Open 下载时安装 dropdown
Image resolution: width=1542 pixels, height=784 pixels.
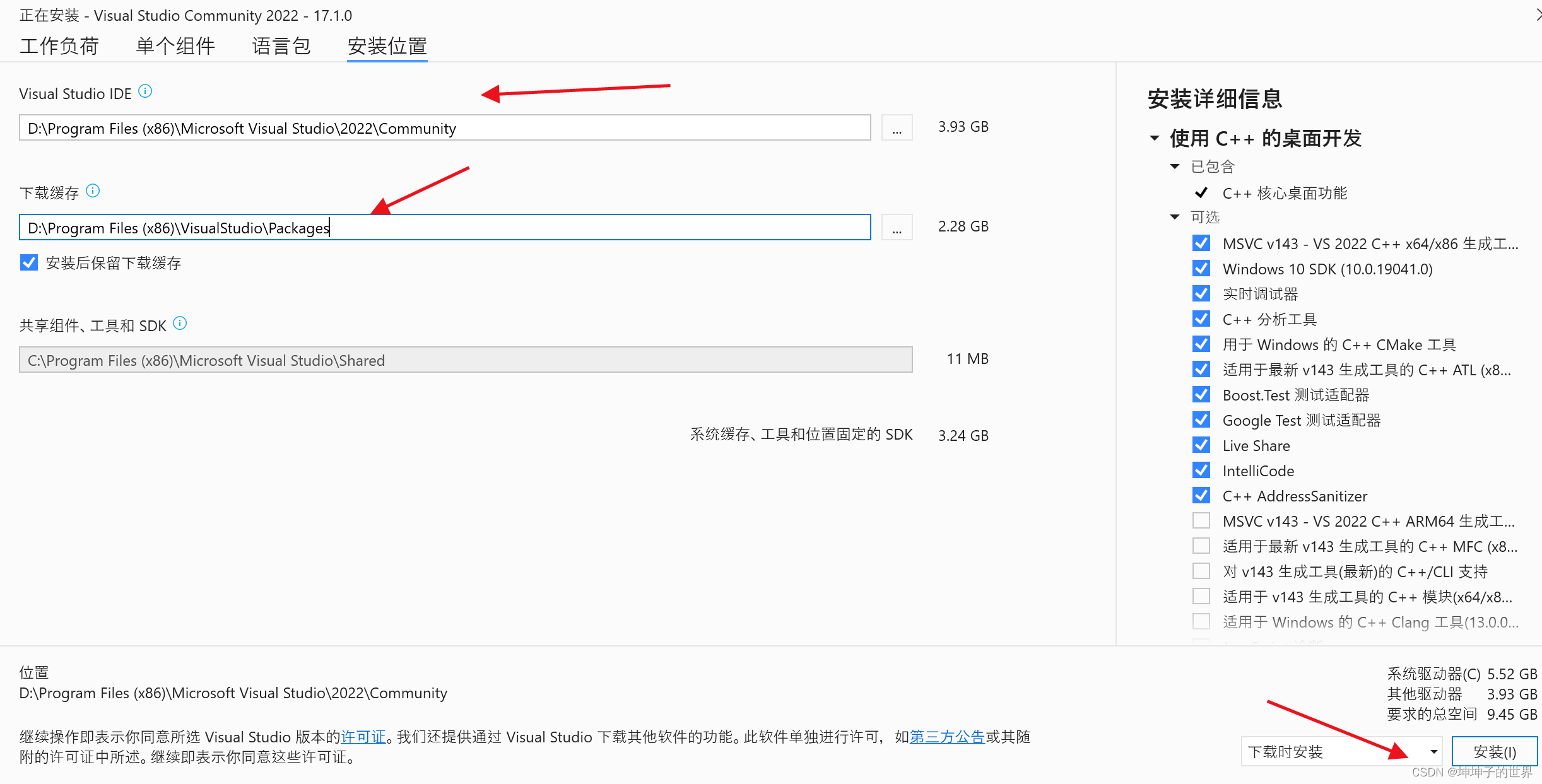(1433, 751)
